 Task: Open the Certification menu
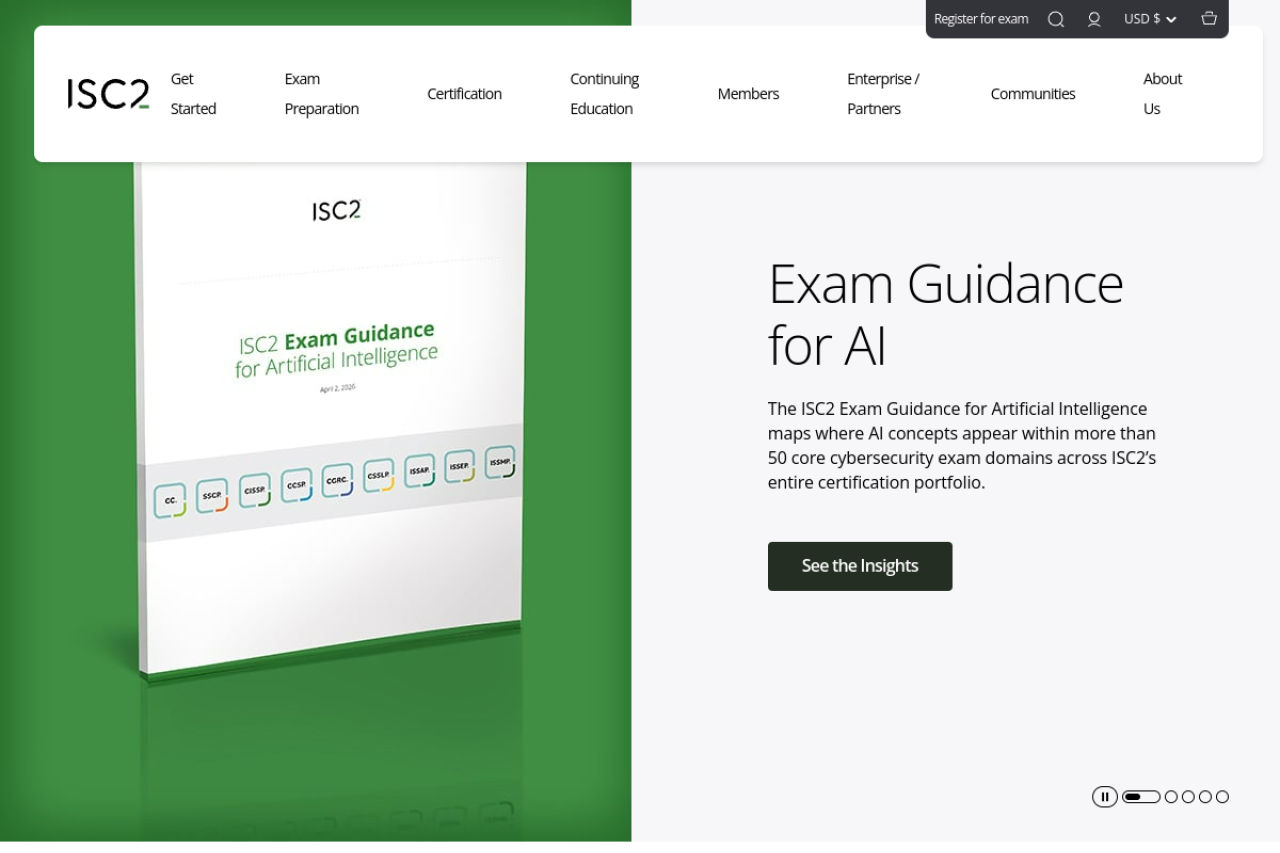click(464, 94)
